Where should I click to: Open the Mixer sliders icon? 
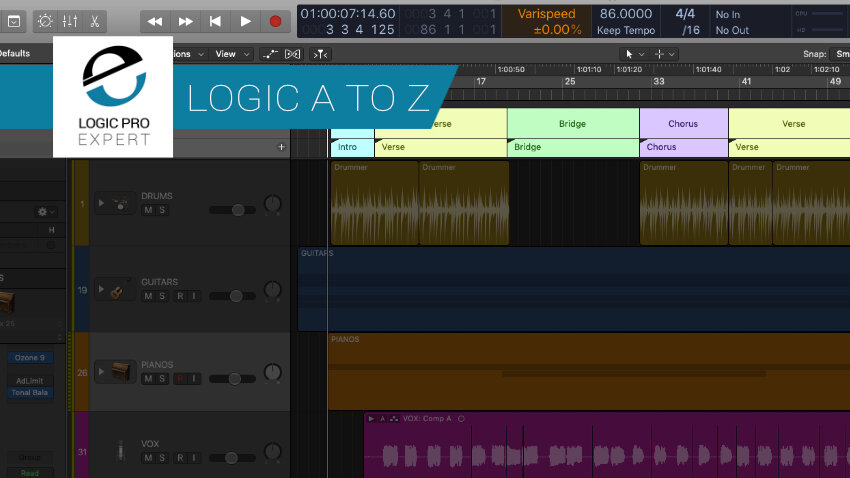[x=70, y=22]
